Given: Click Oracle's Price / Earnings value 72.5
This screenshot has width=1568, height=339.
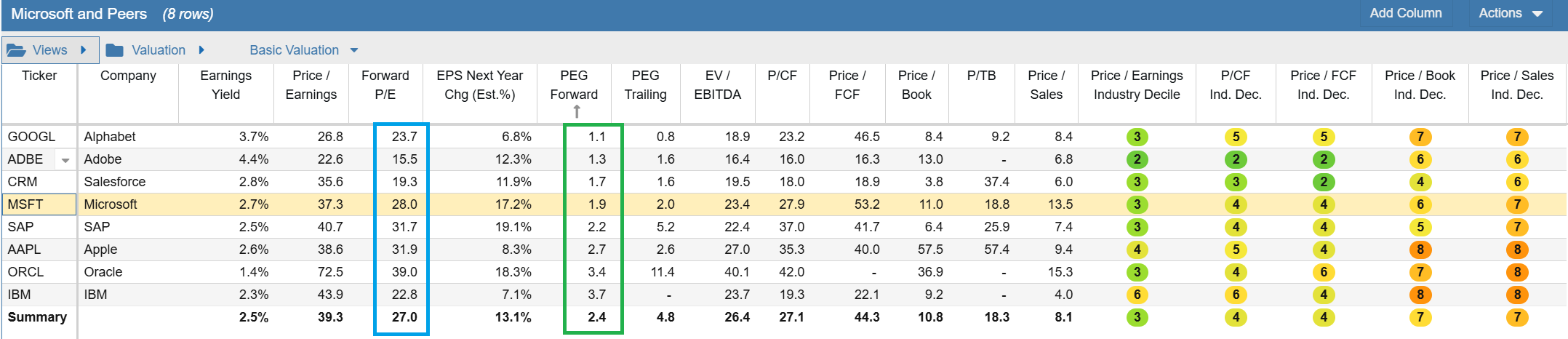Looking at the screenshot, I should (330, 272).
